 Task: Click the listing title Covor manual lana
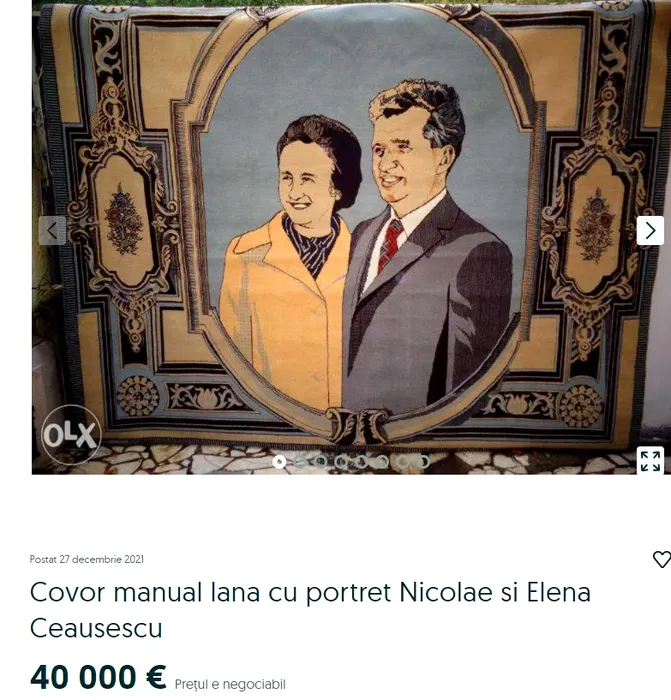(x=310, y=610)
